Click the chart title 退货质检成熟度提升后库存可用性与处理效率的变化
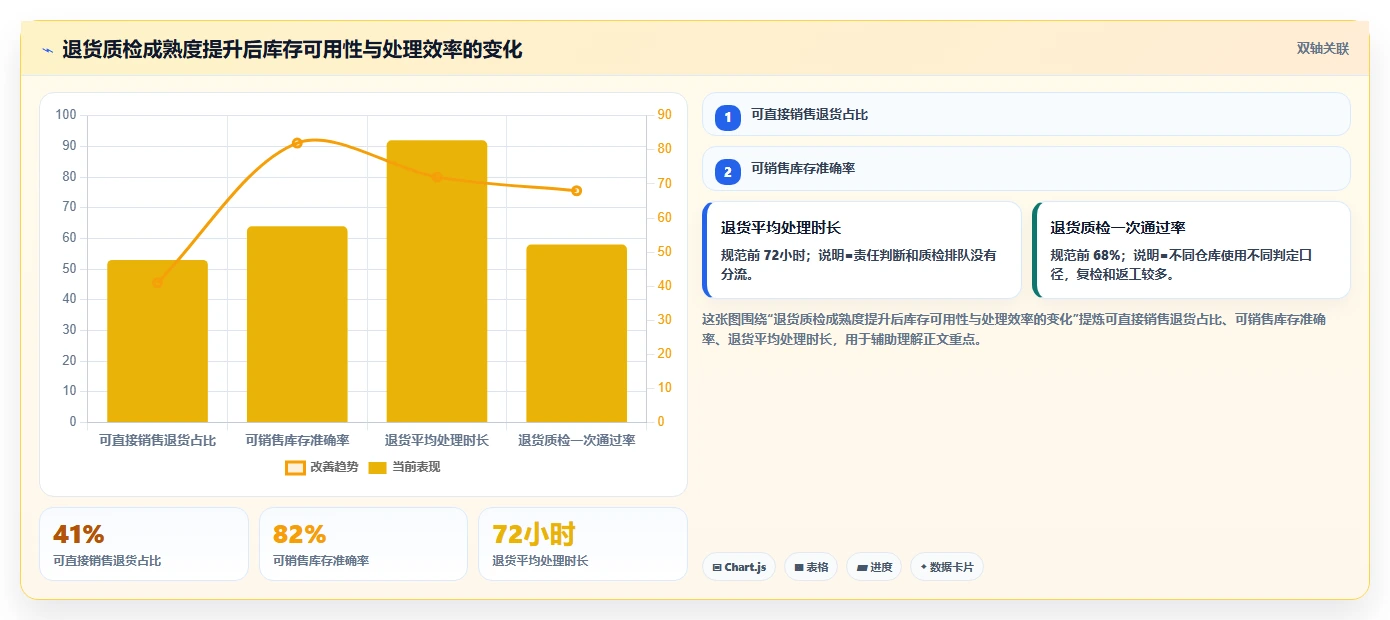1390x620 pixels. 292,50
